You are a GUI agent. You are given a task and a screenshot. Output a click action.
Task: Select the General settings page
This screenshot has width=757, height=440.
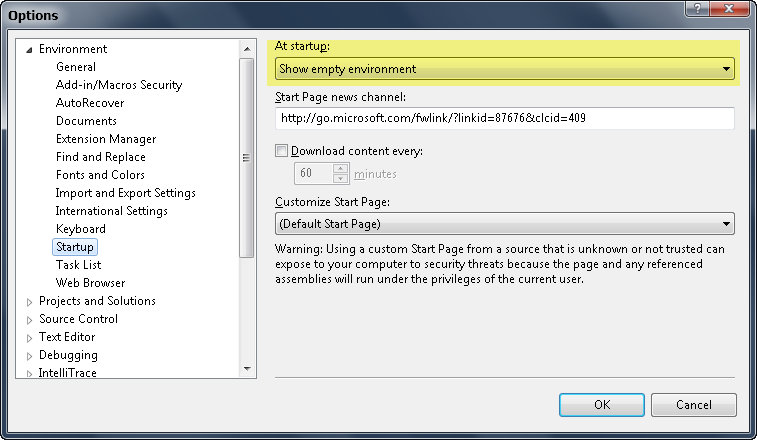pos(76,67)
